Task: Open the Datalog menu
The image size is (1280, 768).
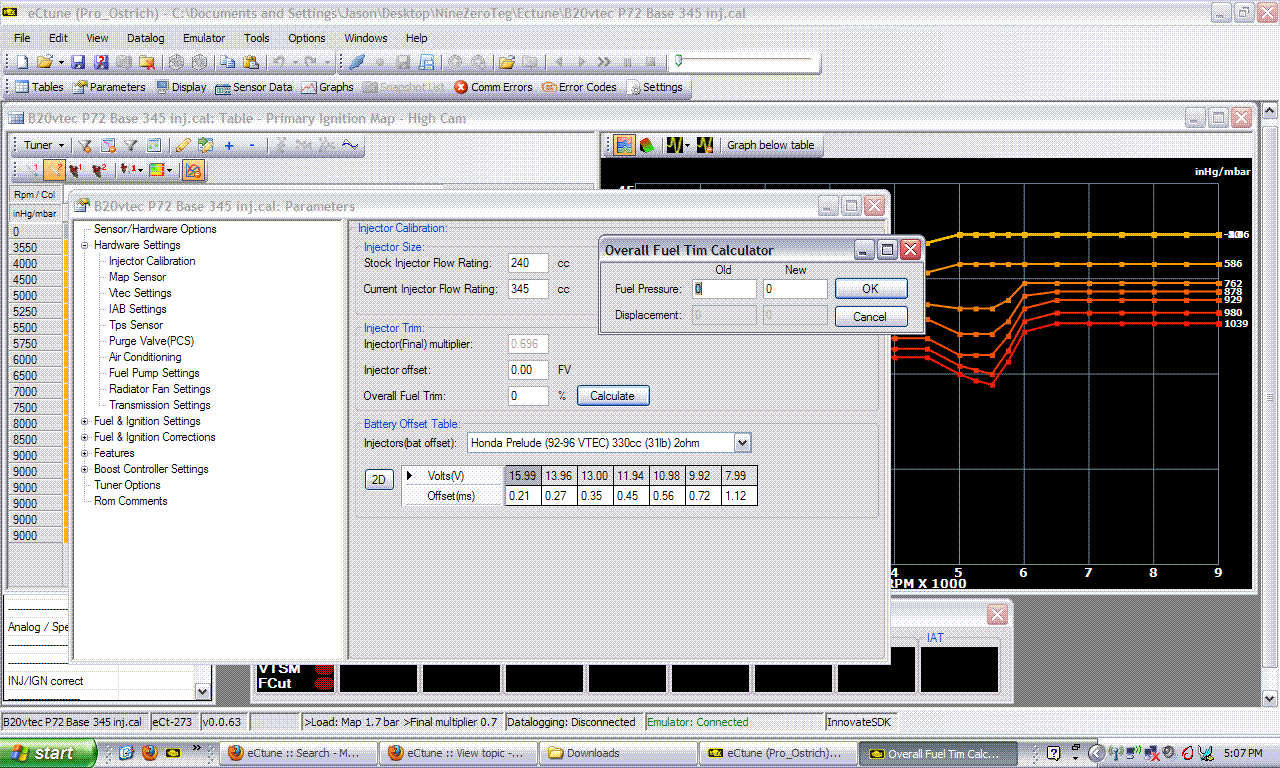Action: [x=146, y=38]
